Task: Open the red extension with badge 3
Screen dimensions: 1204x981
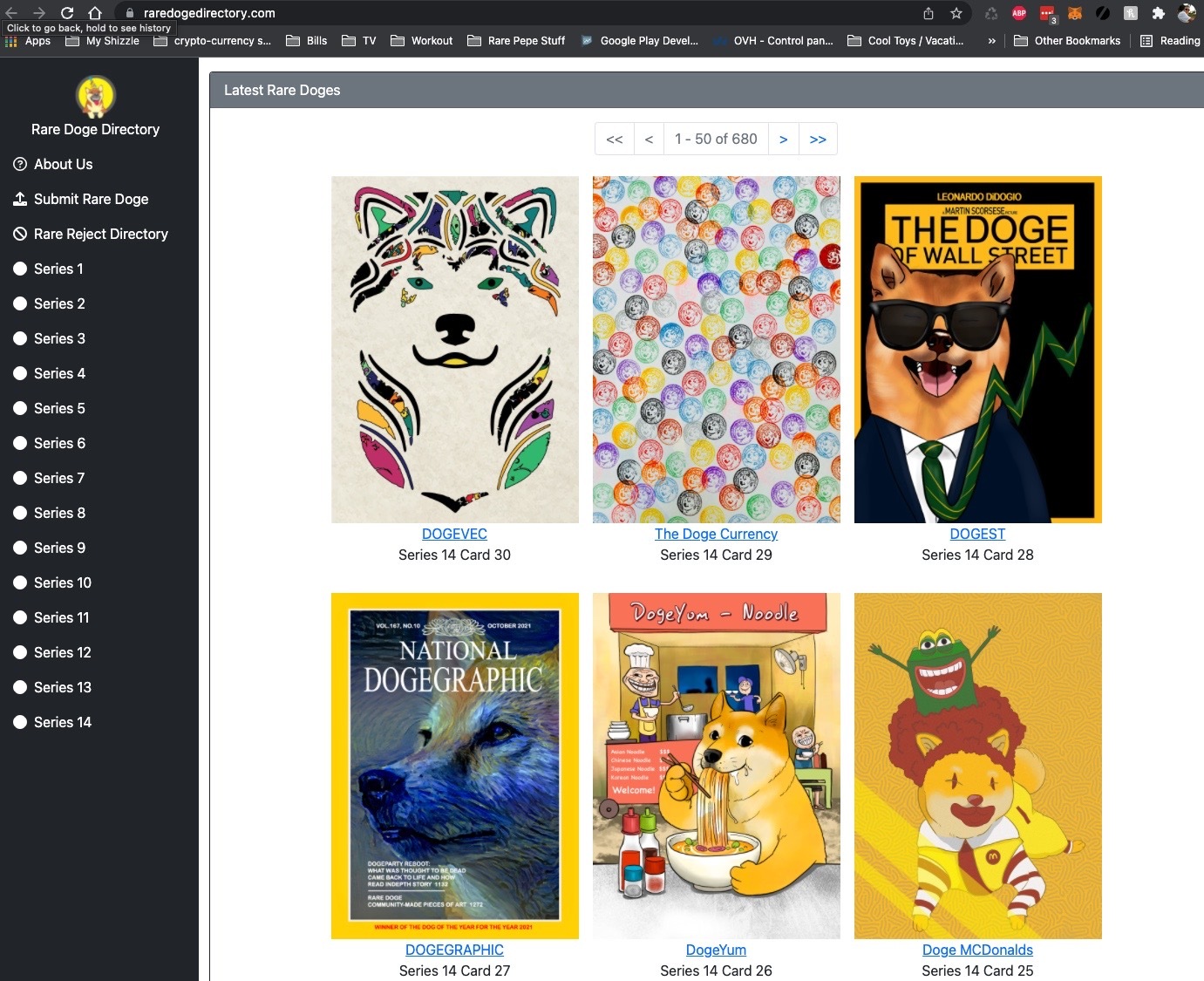Action: pyautogui.click(x=1047, y=14)
